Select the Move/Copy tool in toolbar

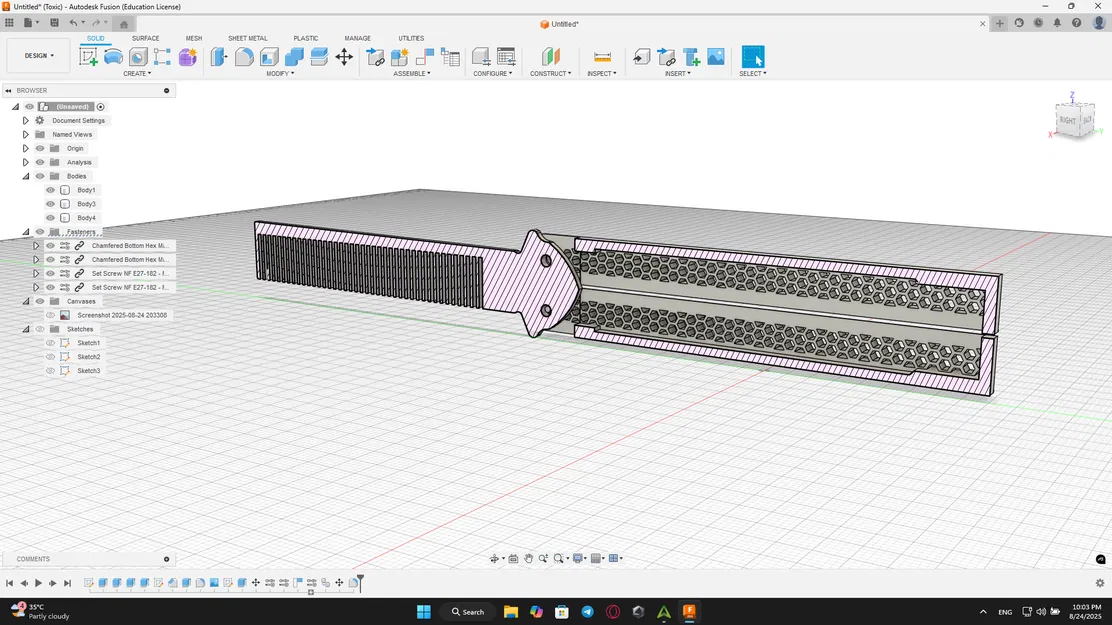click(x=344, y=57)
